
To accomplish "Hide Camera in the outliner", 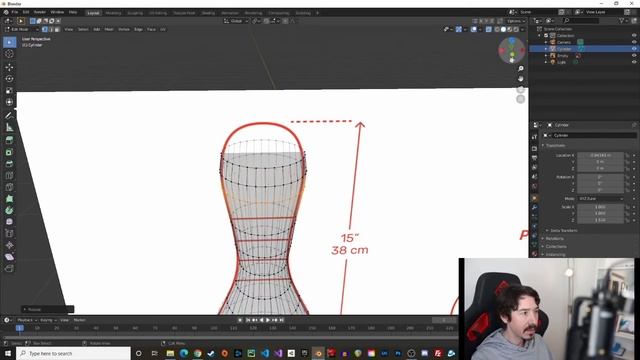I will click(634, 42).
